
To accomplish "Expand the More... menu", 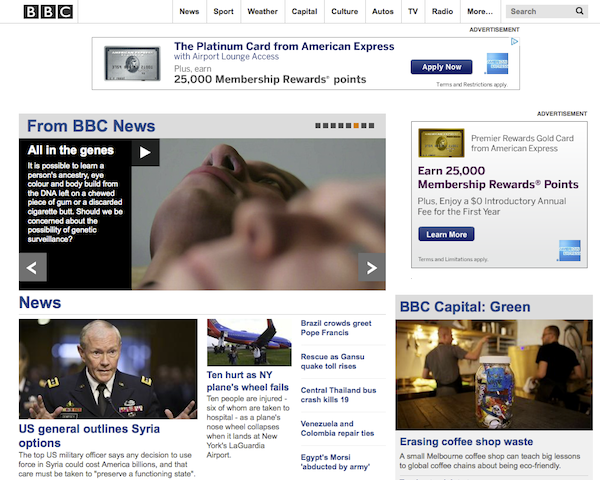I will coord(480,11).
